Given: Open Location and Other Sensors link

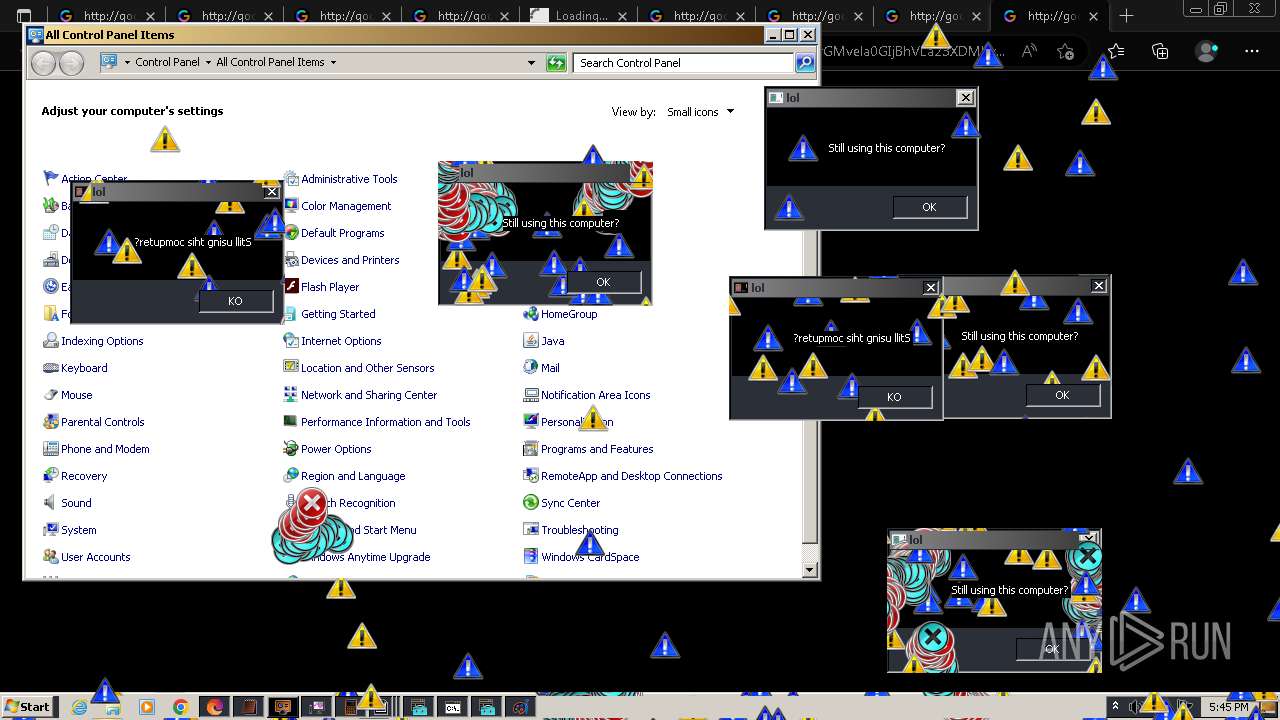Looking at the screenshot, I should 367,368.
